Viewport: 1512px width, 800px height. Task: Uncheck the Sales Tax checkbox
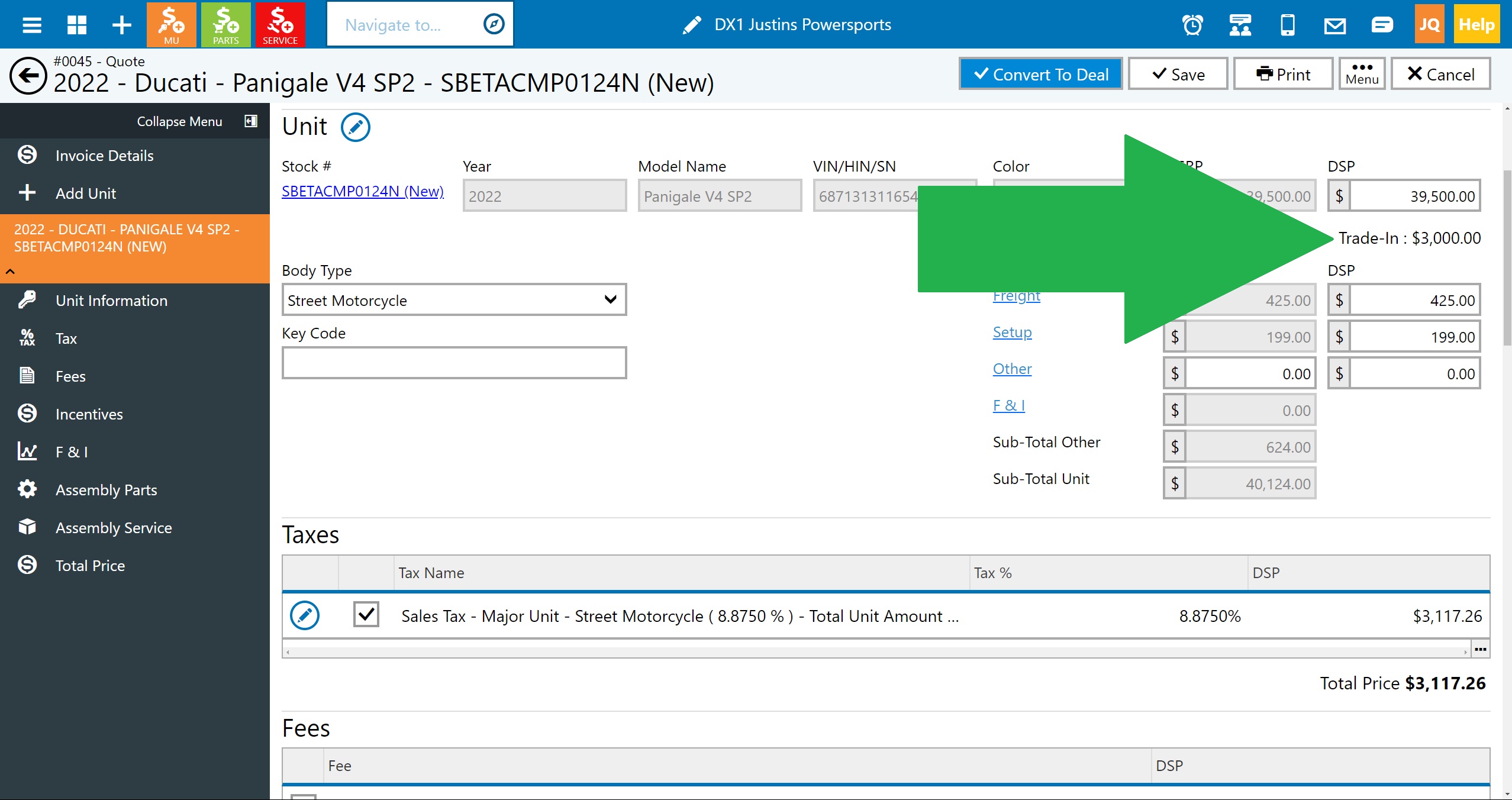click(x=366, y=614)
